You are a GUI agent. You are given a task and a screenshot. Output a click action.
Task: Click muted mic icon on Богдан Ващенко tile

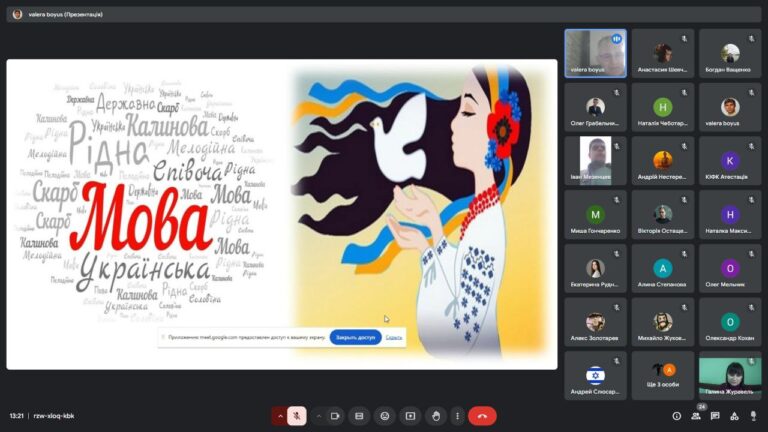[x=751, y=38]
